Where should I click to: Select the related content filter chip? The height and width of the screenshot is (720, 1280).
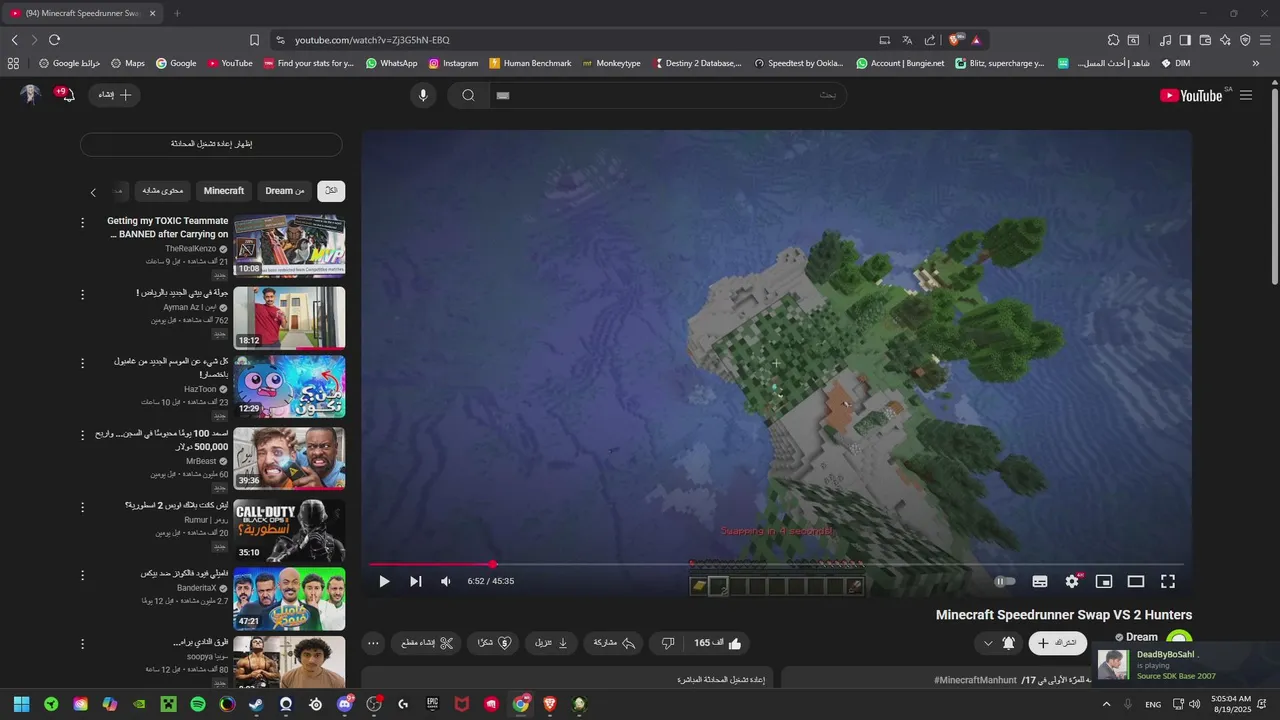pos(163,191)
